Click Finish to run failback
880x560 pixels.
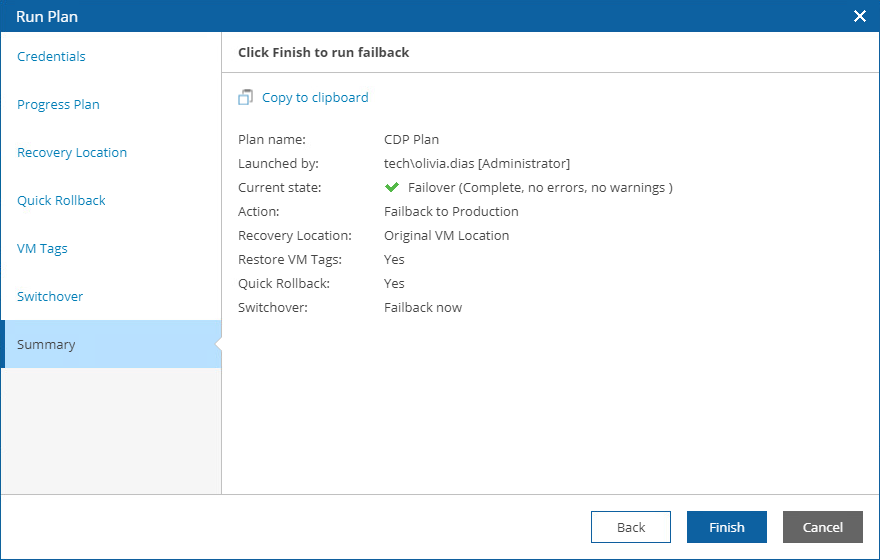[x=727, y=527]
